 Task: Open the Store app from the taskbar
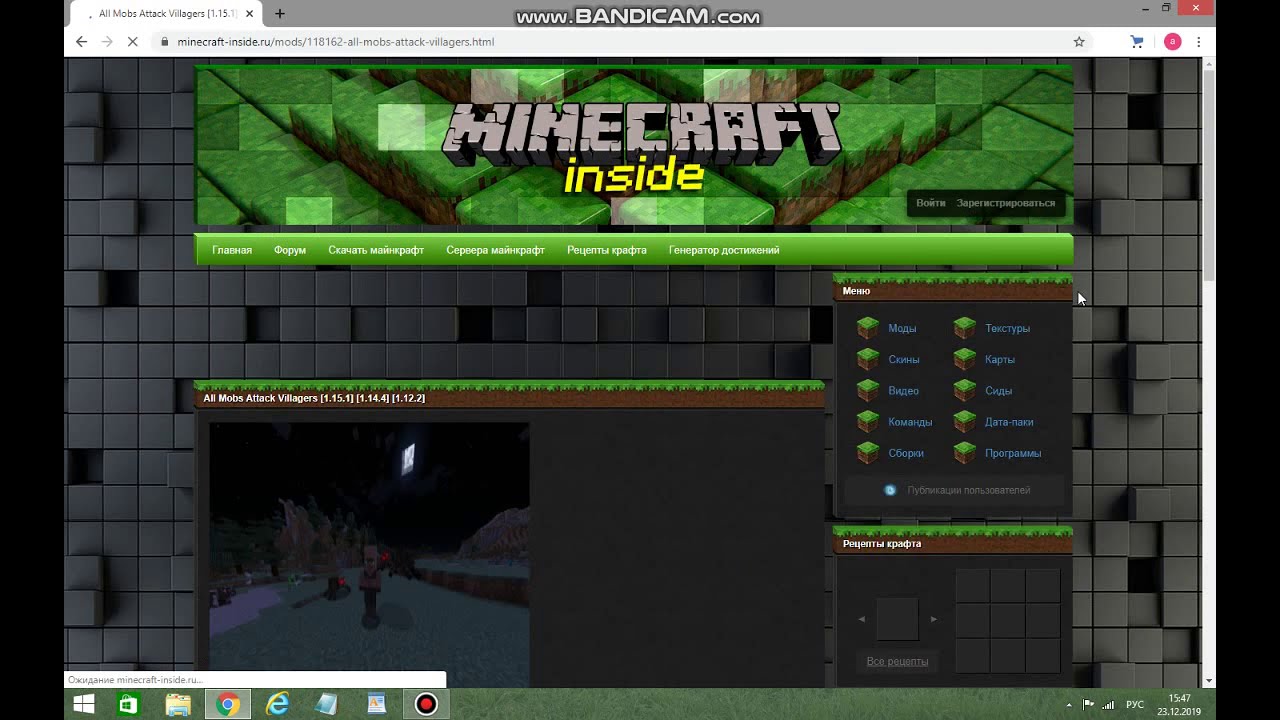(x=129, y=704)
